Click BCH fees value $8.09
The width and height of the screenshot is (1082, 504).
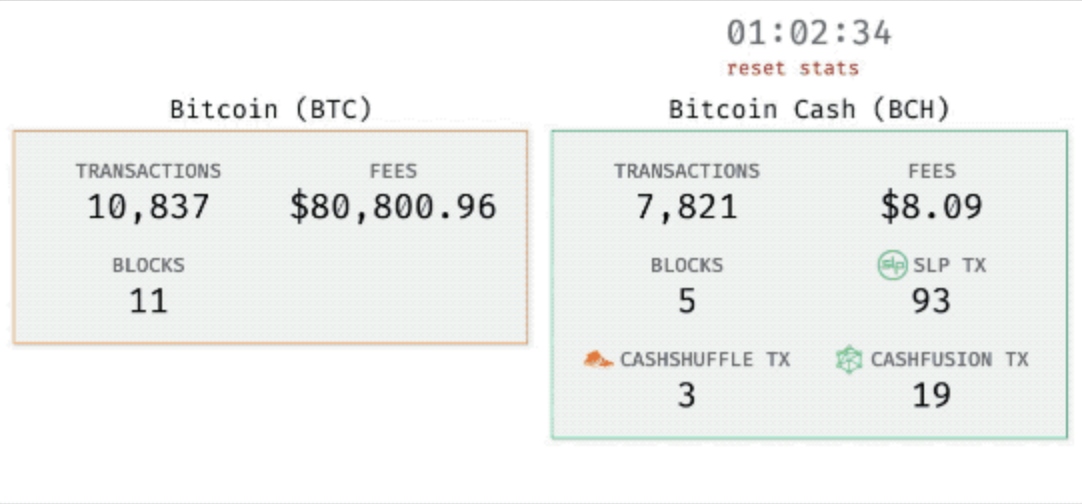tap(932, 207)
